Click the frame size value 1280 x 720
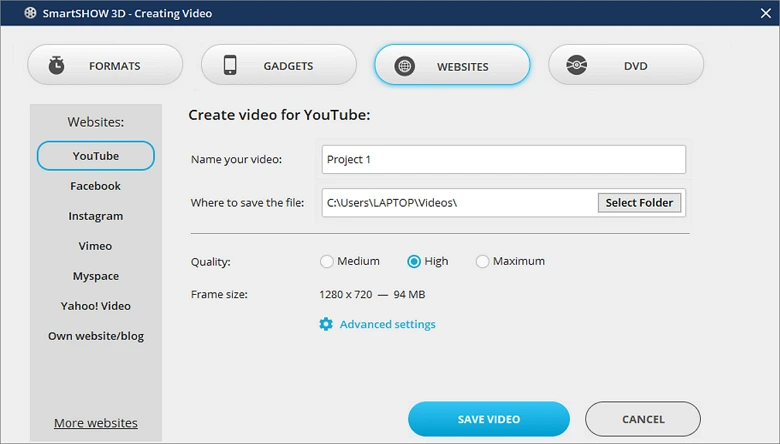This screenshot has height=444, width=780. click(x=346, y=295)
